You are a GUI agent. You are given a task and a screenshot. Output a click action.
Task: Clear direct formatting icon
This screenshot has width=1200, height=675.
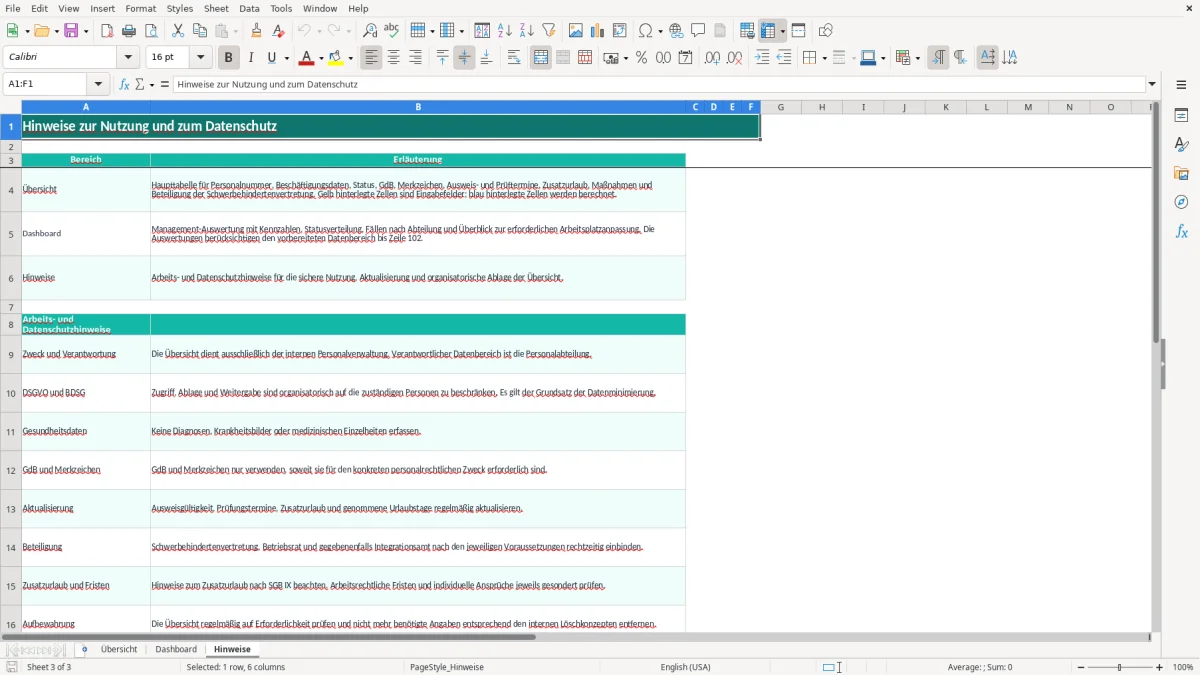[278, 31]
